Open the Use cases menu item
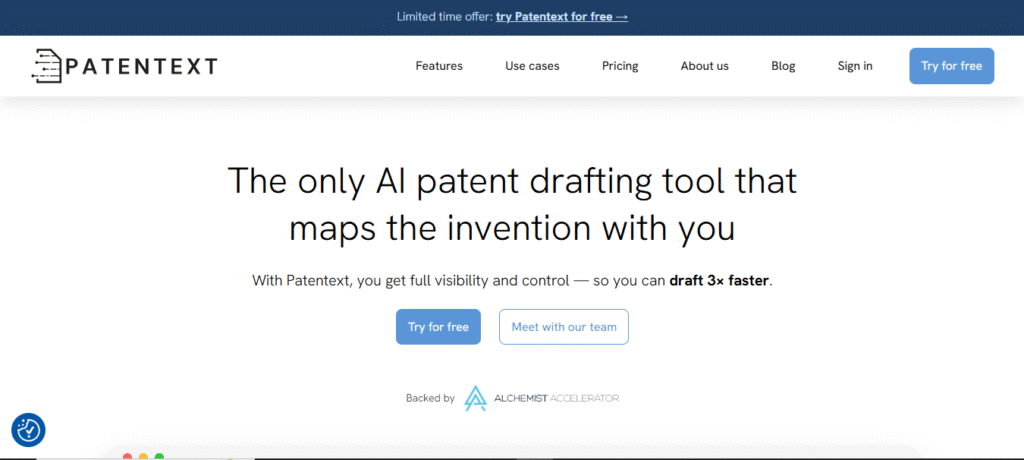This screenshot has height=460, width=1024. (532, 66)
